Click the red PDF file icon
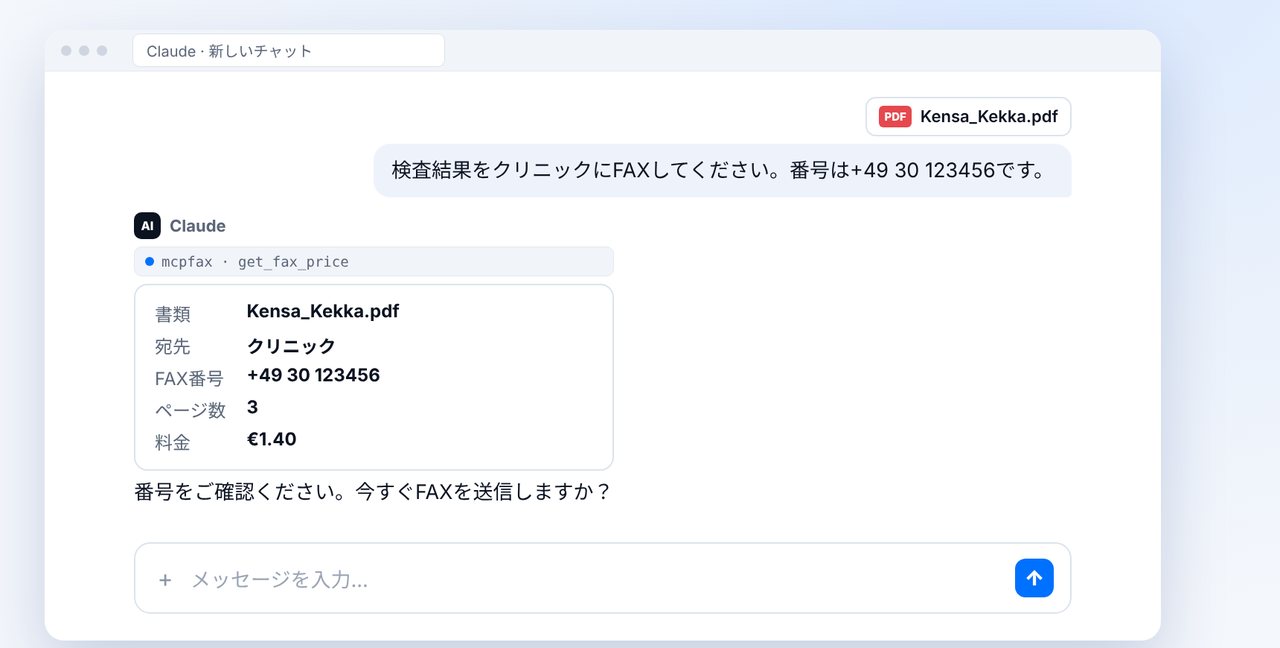The width and height of the screenshot is (1280, 648). point(895,117)
